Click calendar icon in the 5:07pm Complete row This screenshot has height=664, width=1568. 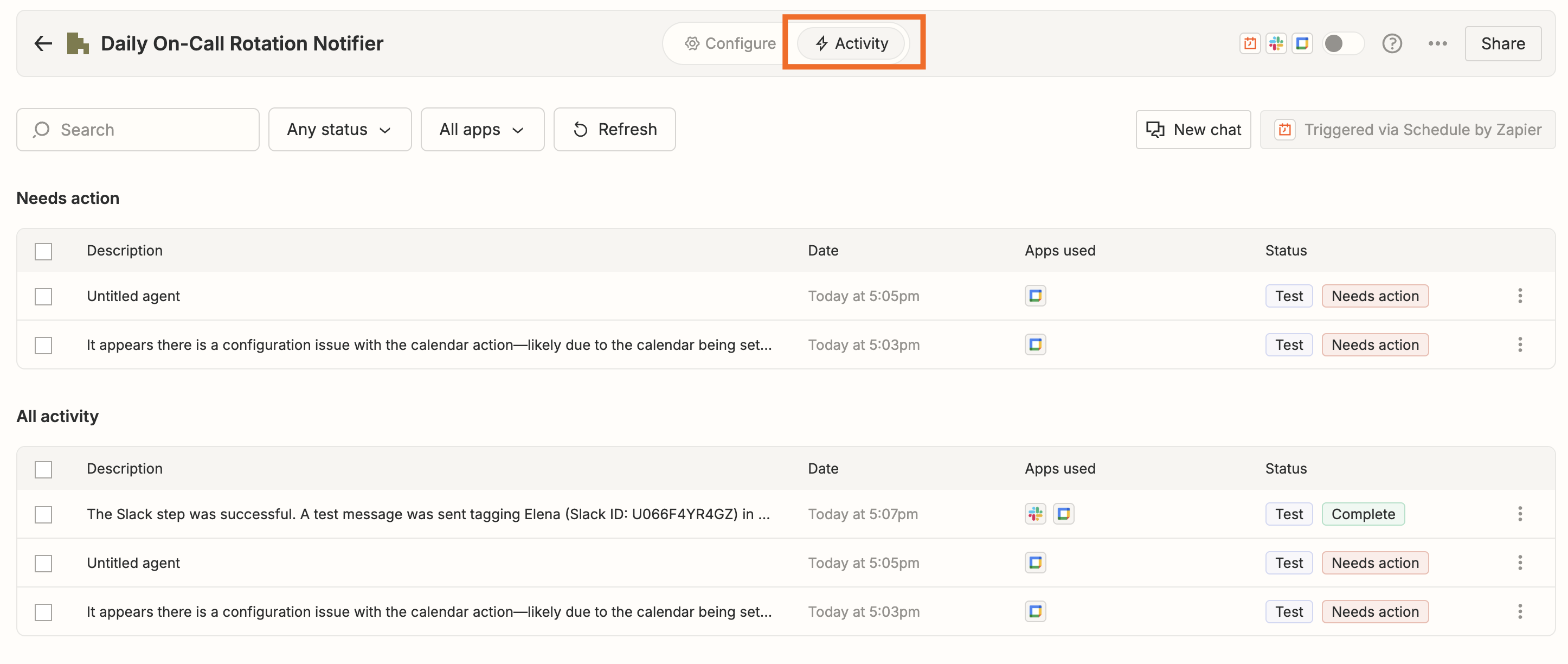pyautogui.click(x=1063, y=514)
